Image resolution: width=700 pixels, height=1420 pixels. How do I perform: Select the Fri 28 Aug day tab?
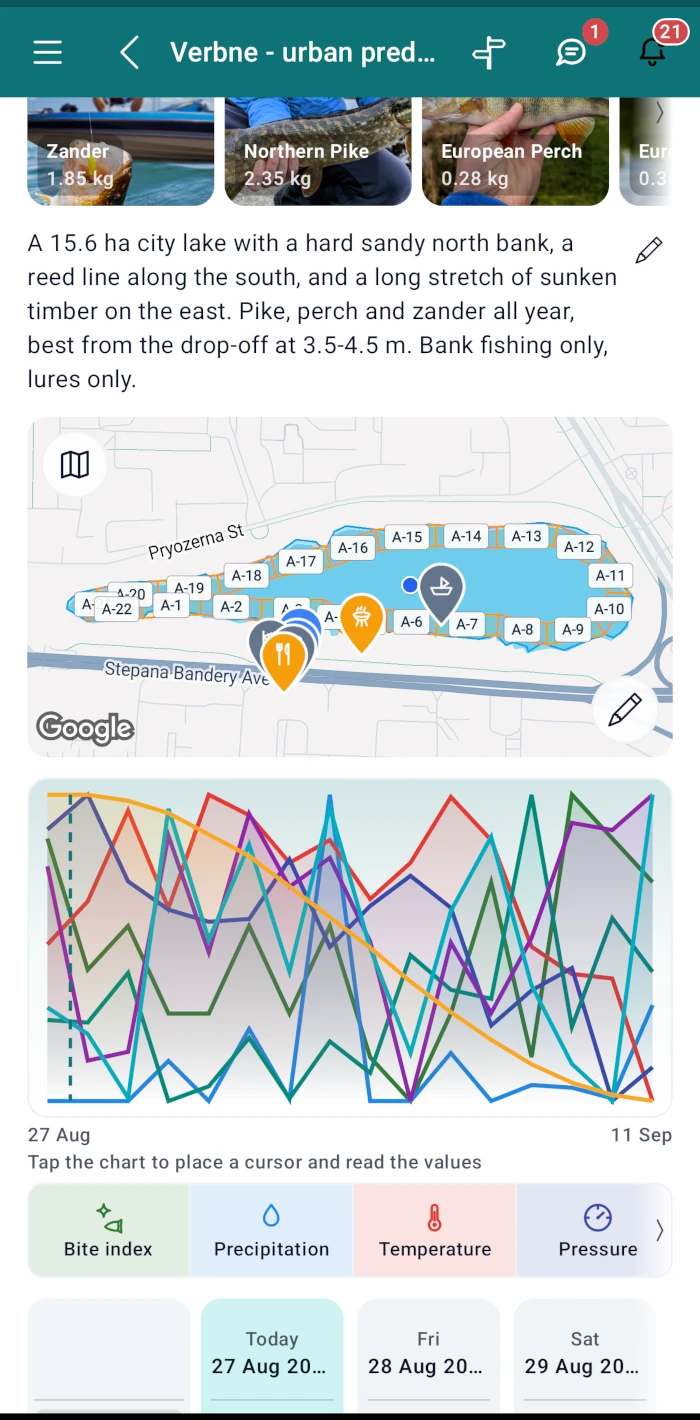[428, 1355]
